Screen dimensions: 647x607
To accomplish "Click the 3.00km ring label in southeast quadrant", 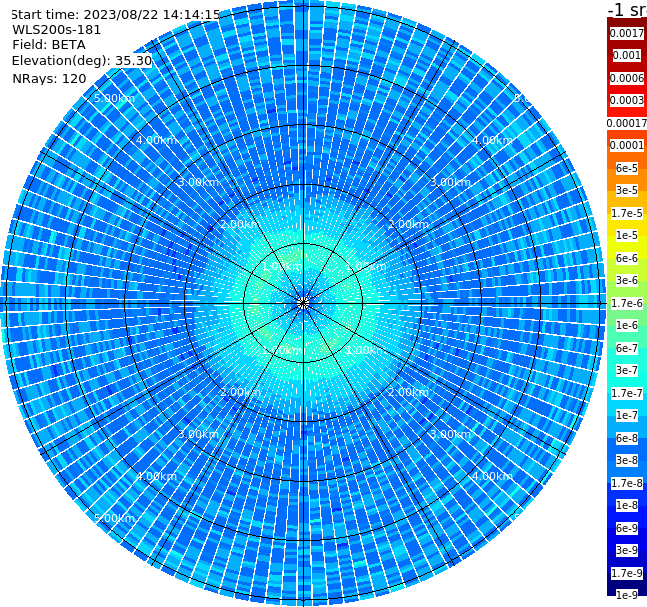I will 450,434.
